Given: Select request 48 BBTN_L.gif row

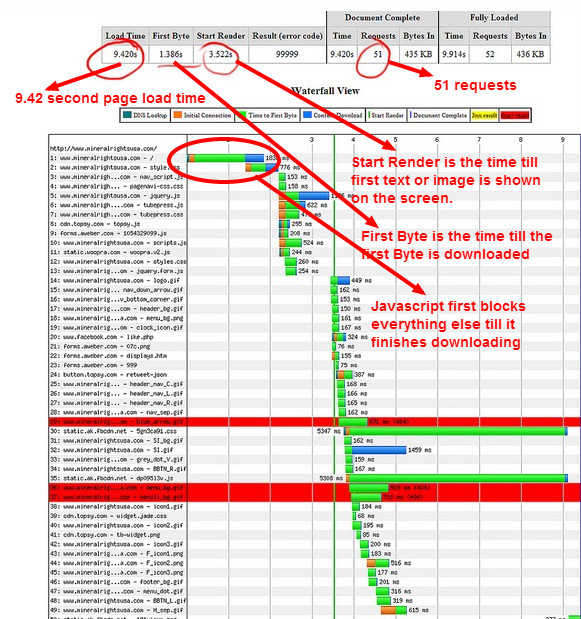Looking at the screenshot, I should click(315, 601).
